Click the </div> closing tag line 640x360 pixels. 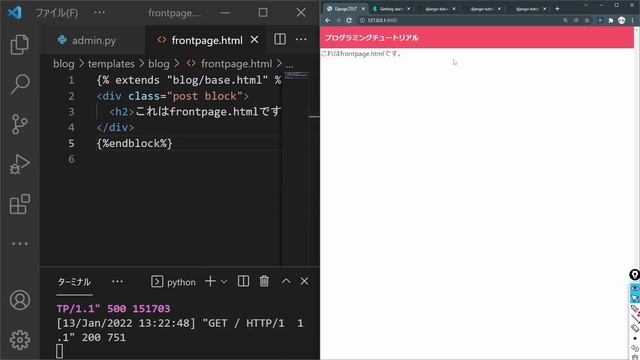click(x=115, y=127)
